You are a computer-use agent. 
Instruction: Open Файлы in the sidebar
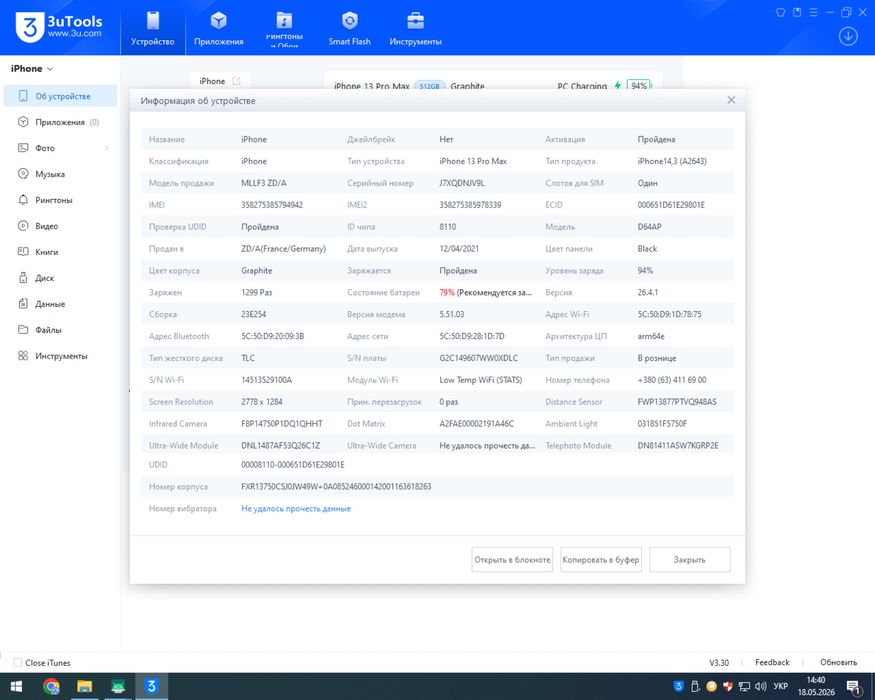(60, 330)
